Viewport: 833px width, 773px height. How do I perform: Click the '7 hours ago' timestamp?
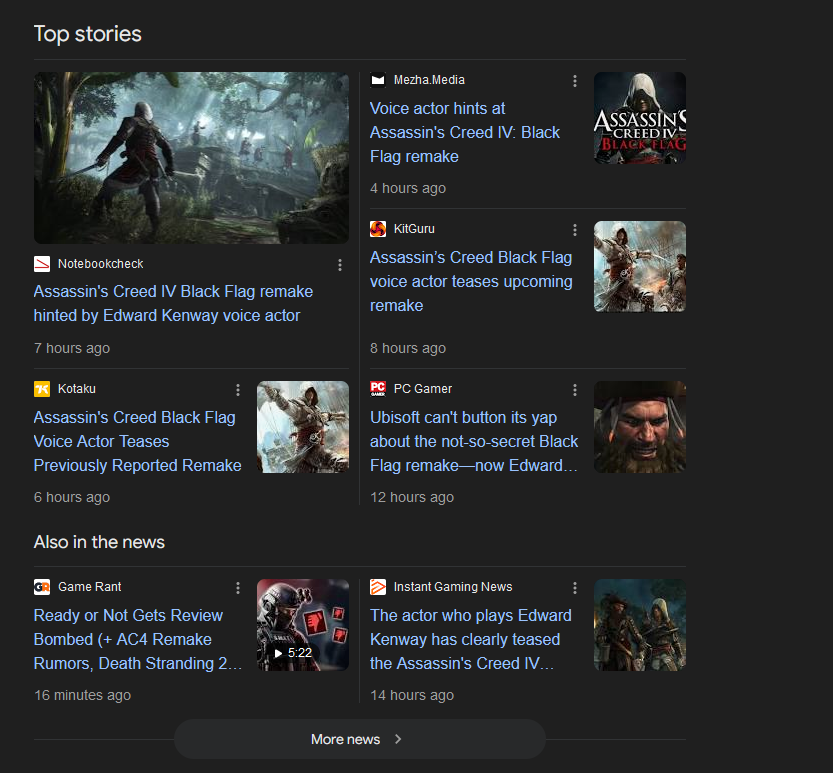point(72,349)
